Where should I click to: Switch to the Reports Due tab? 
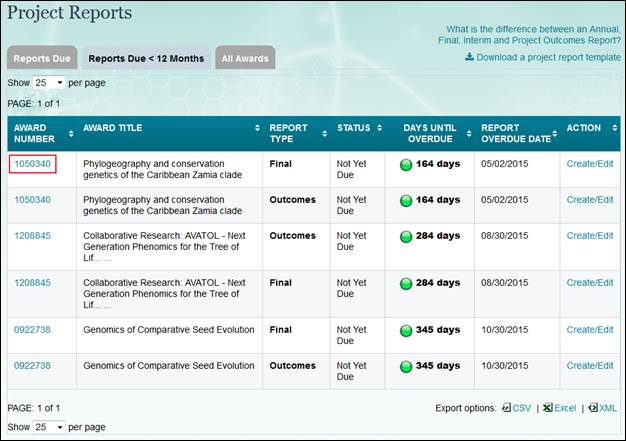point(41,58)
